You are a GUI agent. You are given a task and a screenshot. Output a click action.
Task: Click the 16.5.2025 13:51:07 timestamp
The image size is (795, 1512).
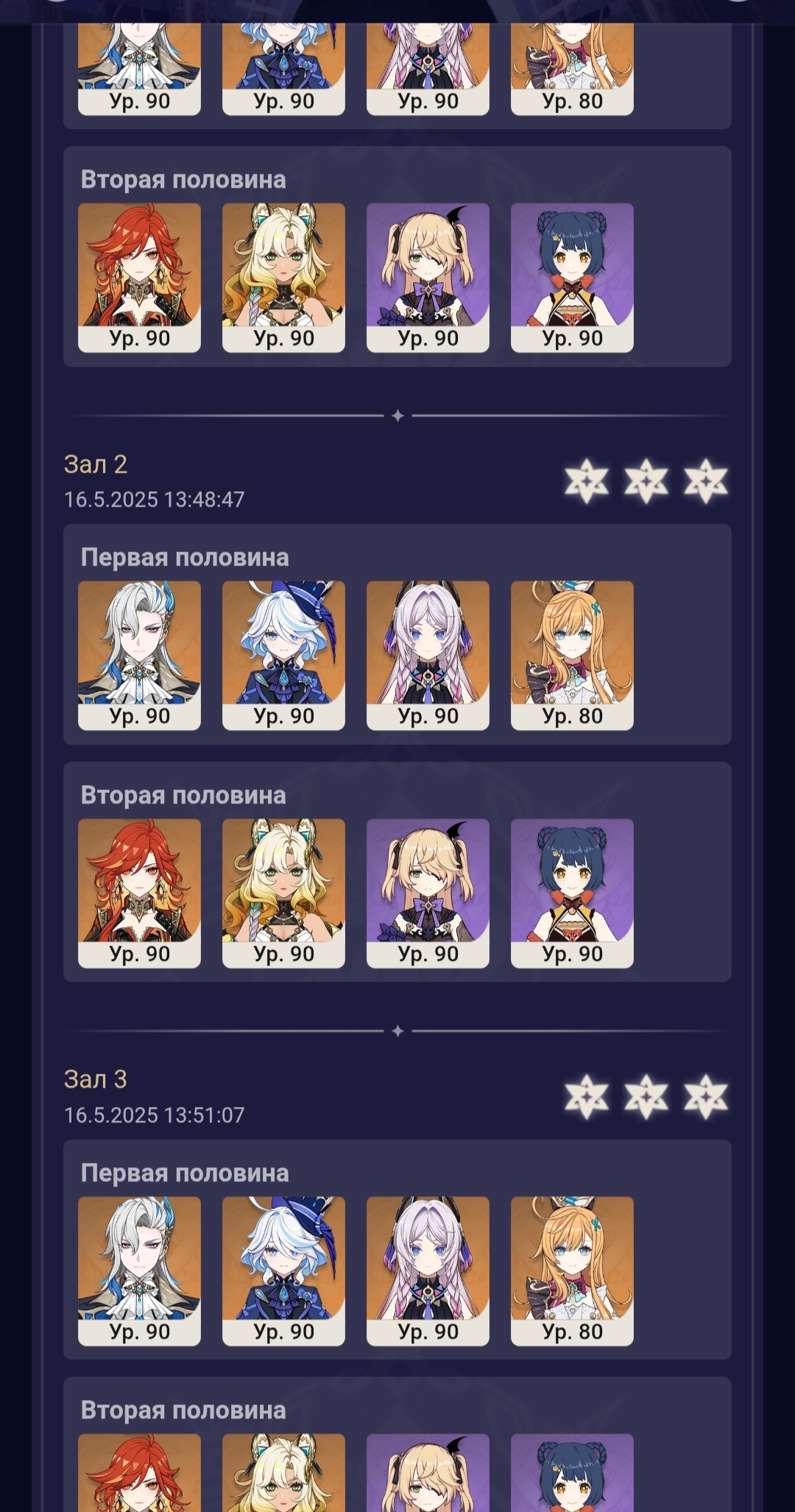coord(155,1115)
